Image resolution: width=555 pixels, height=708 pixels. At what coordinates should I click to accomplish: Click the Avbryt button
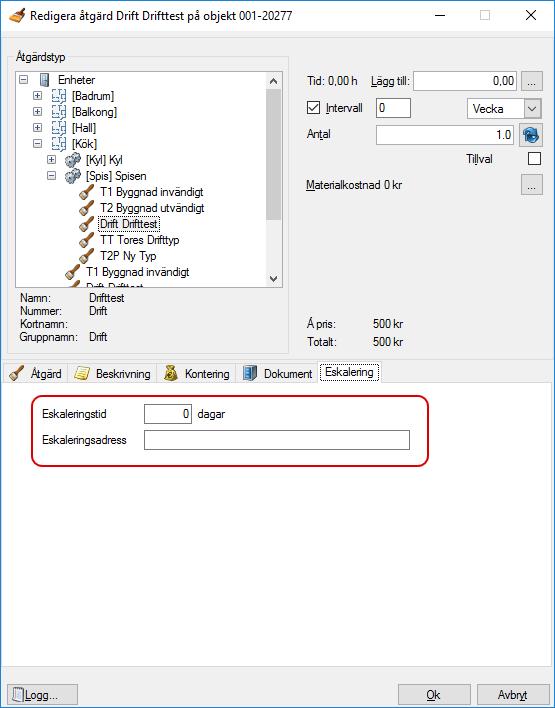513,695
